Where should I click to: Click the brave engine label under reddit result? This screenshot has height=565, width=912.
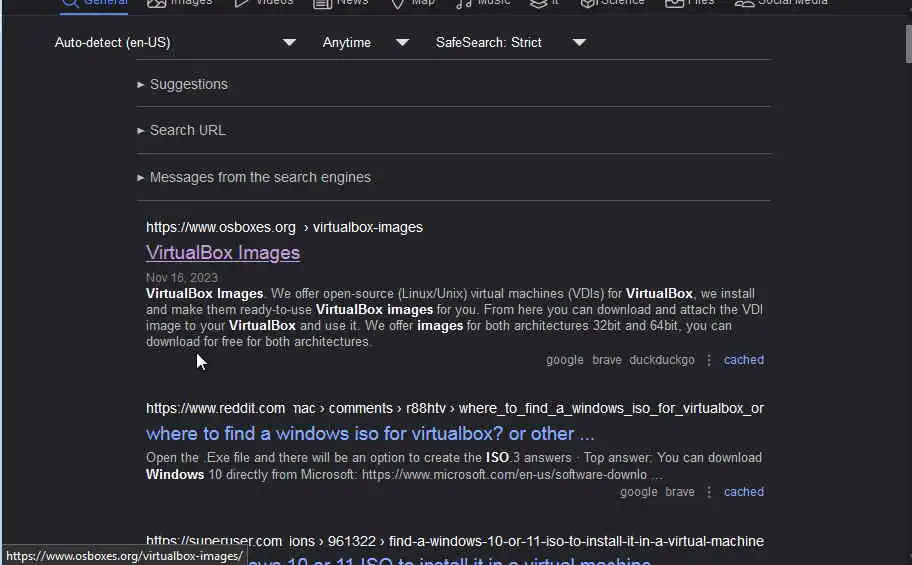click(680, 492)
